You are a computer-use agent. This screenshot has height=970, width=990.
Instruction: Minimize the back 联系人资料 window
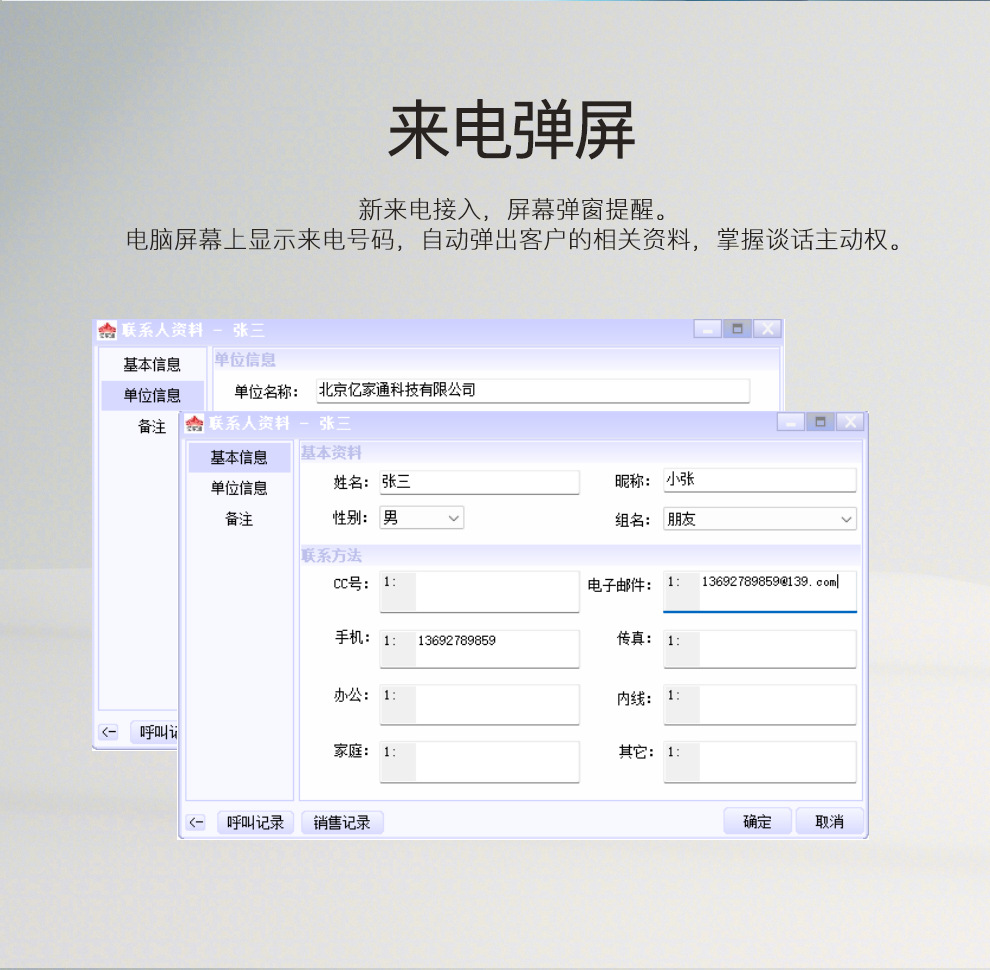point(708,329)
